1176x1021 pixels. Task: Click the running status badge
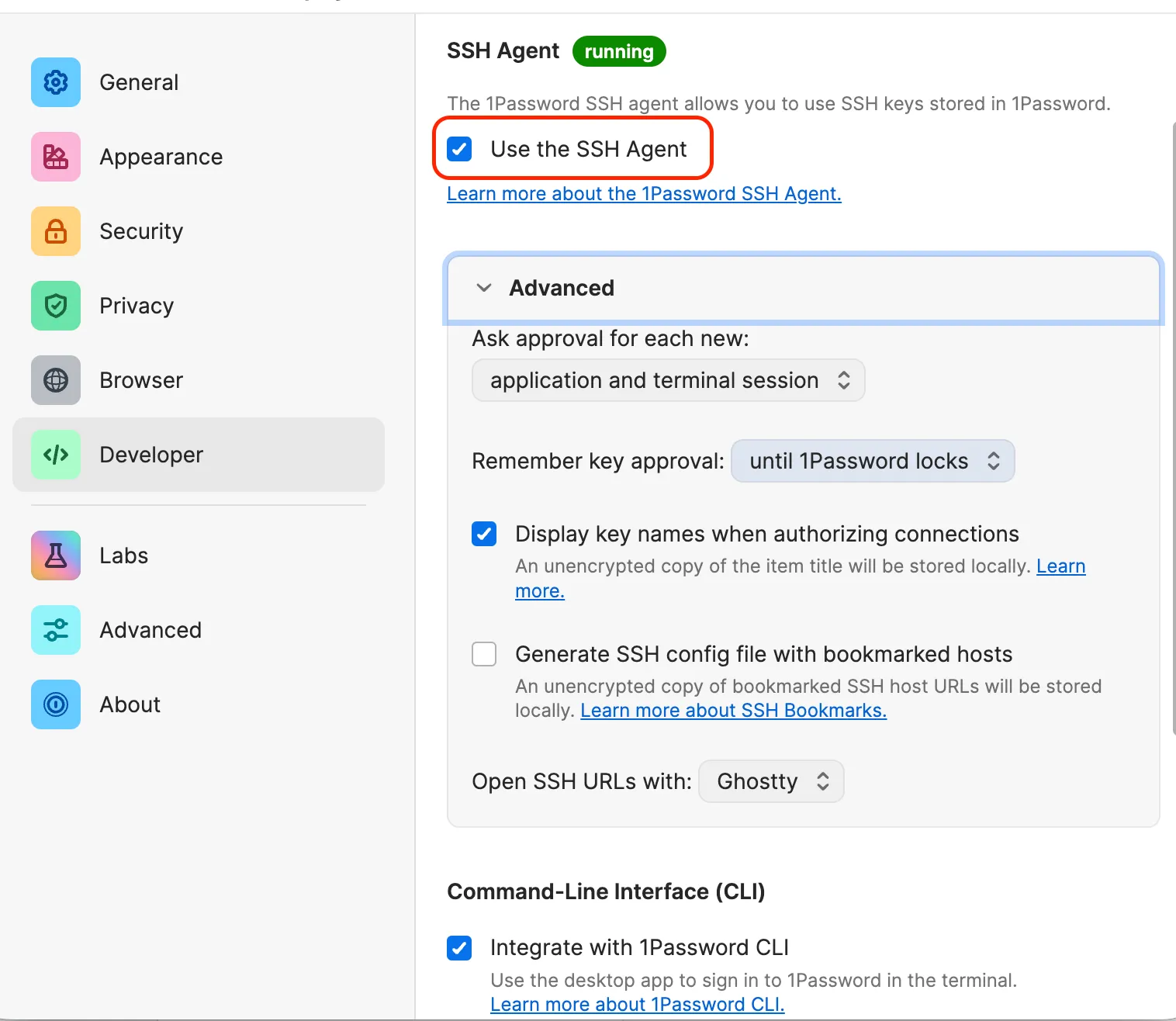pos(619,51)
